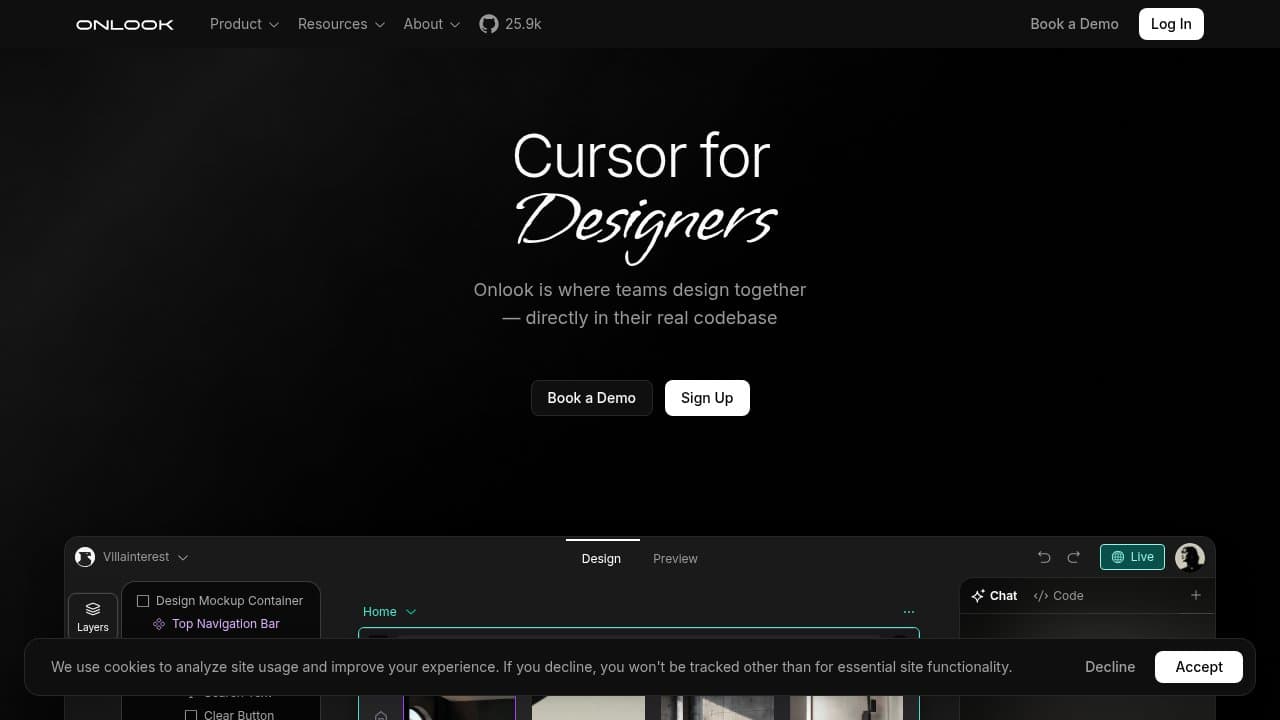Click the Log In button

[1171, 24]
